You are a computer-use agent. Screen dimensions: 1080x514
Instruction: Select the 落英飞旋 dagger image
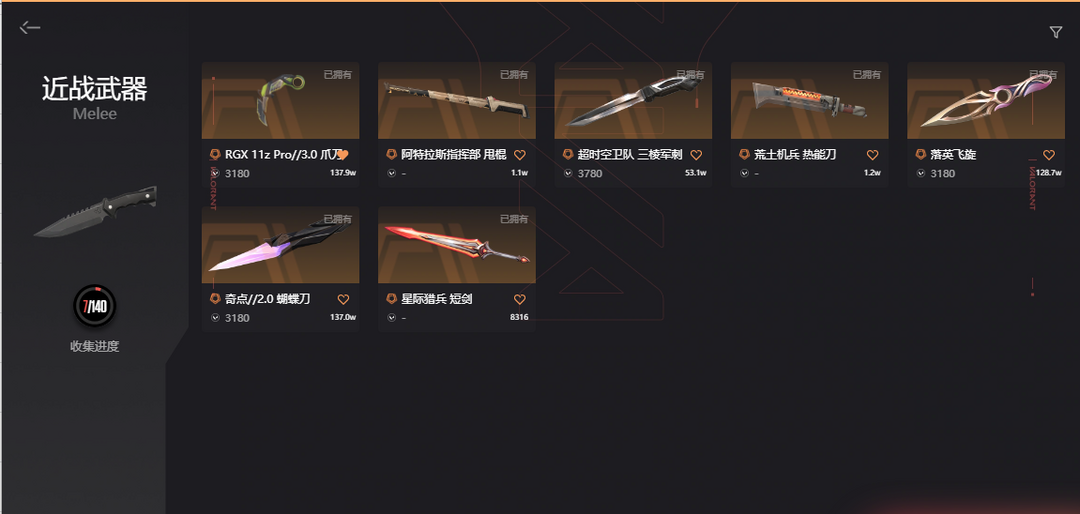tap(986, 101)
